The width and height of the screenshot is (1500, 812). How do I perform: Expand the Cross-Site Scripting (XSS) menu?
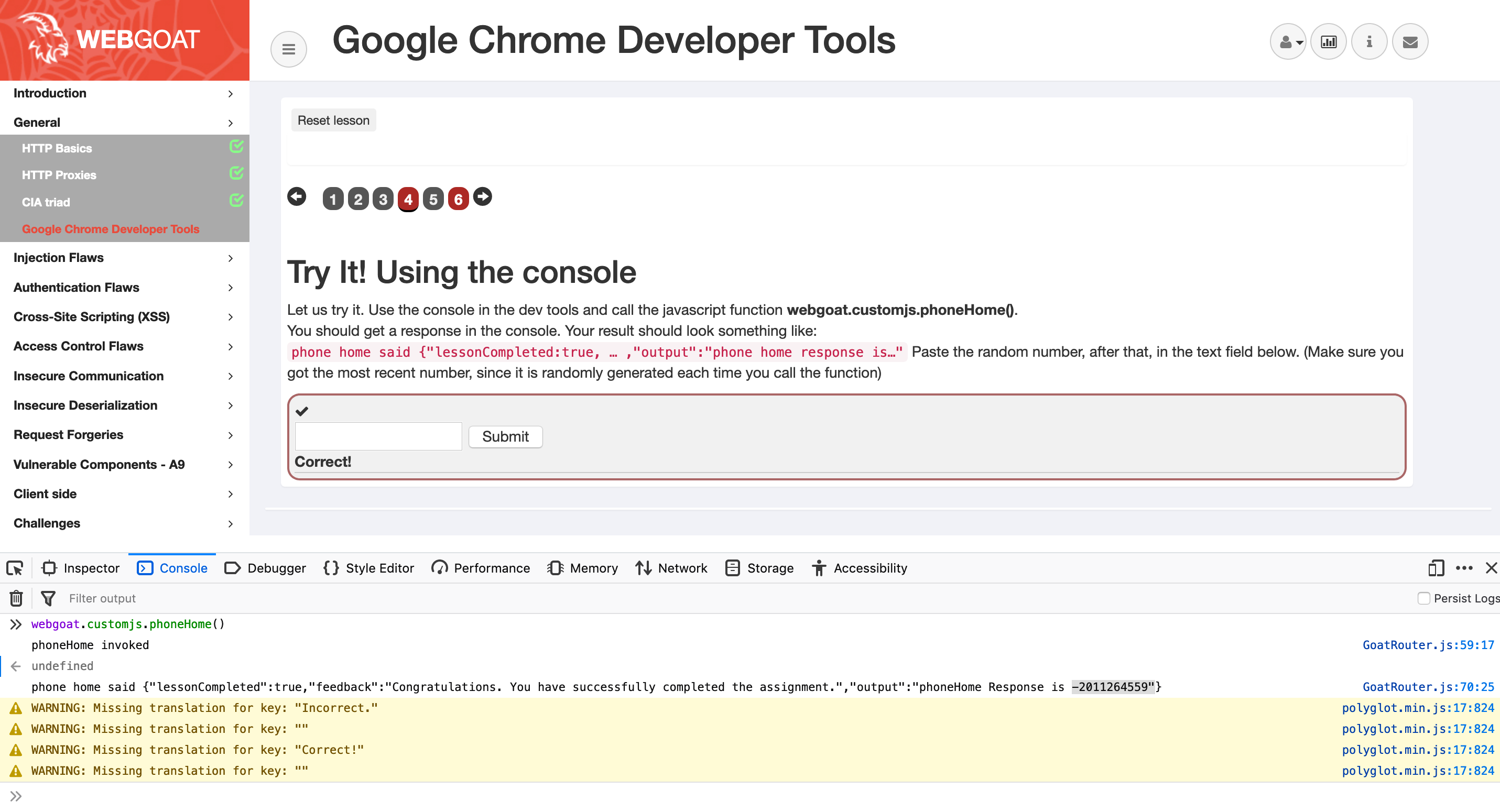tap(125, 316)
